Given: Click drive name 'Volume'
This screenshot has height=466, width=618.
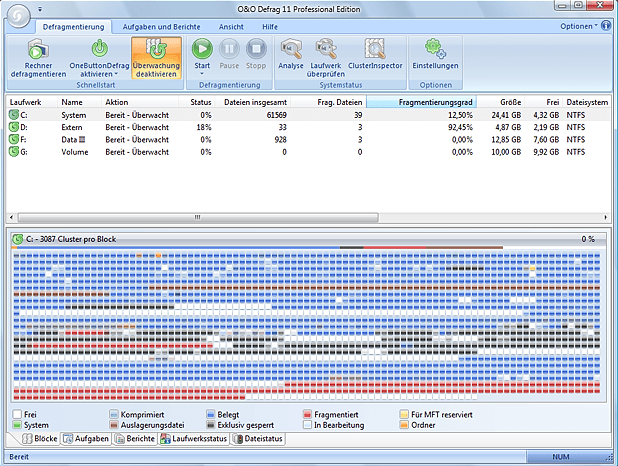Looking at the screenshot, I should click(74, 152).
